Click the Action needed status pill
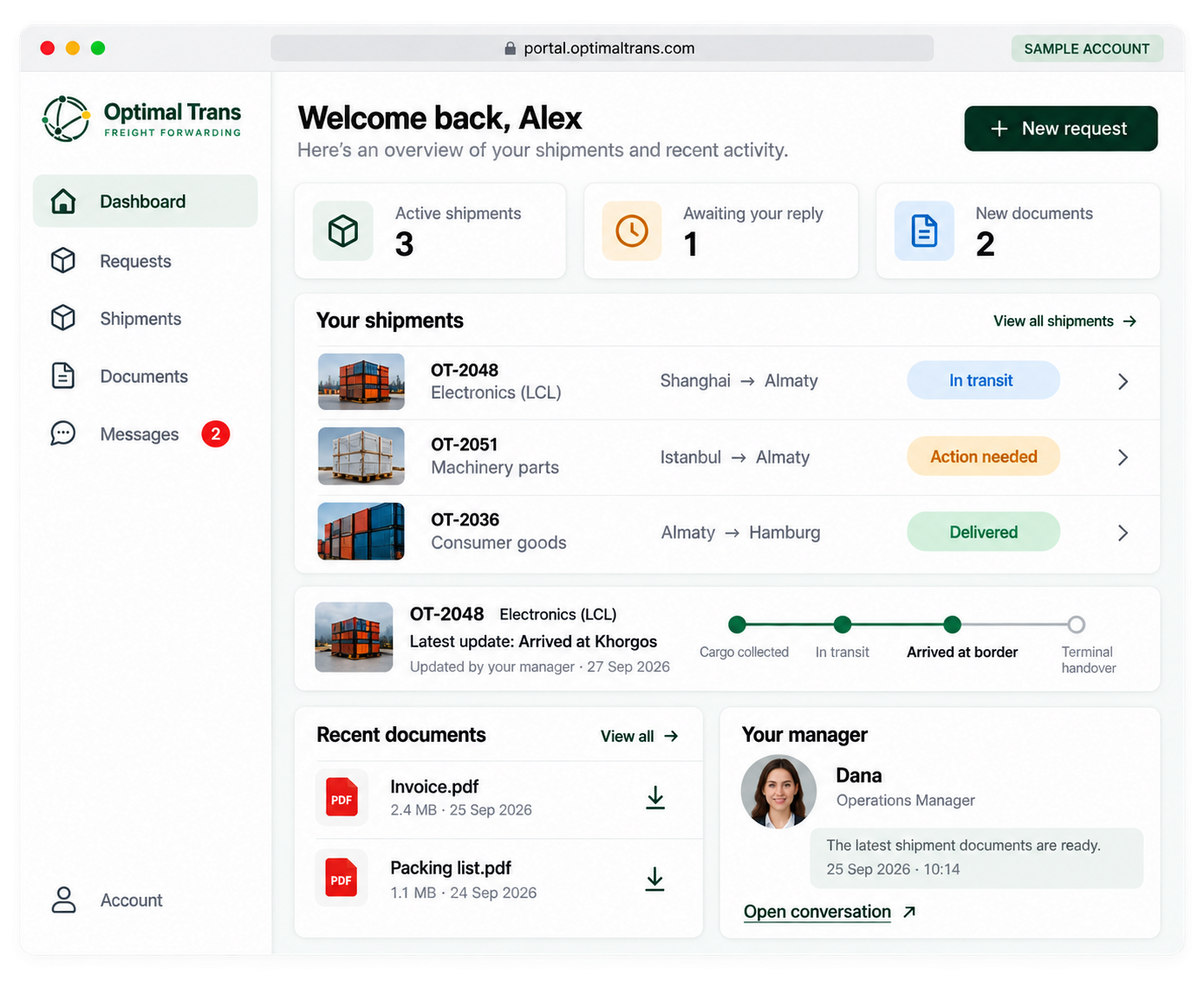This screenshot has height=981, width=1204. click(x=983, y=457)
